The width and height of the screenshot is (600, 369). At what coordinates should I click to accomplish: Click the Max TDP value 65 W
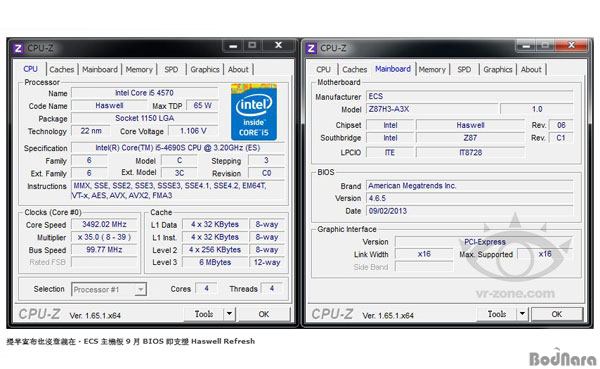pos(202,106)
